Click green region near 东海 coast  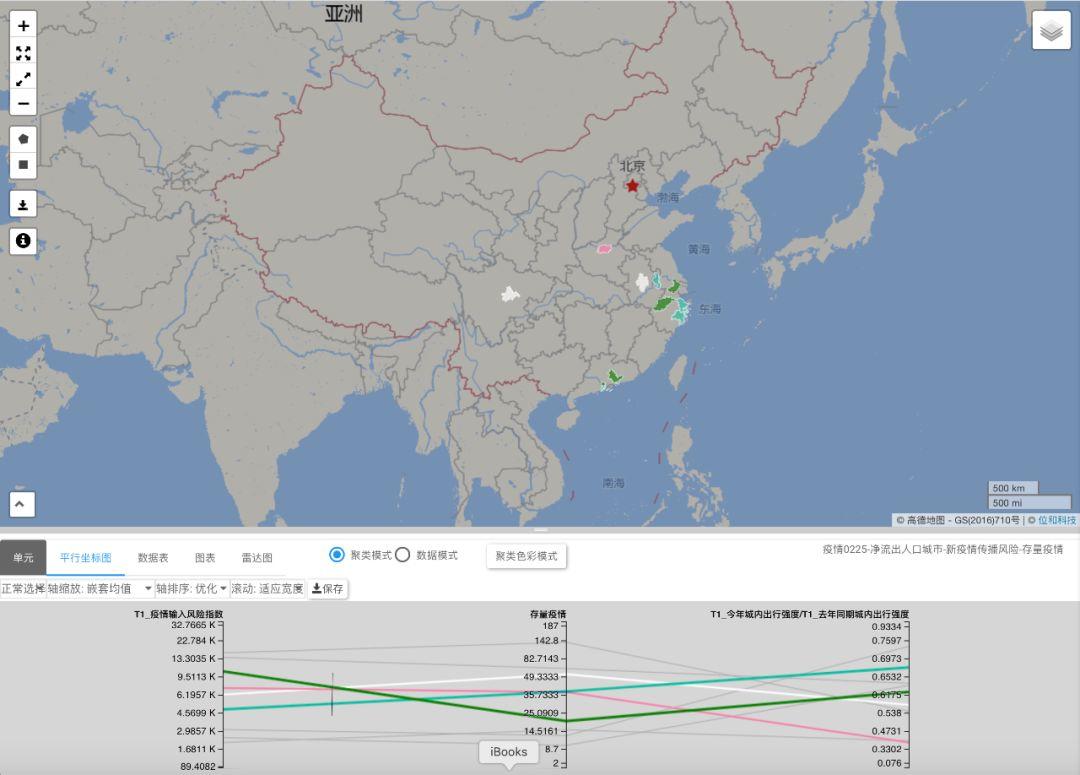(x=663, y=303)
